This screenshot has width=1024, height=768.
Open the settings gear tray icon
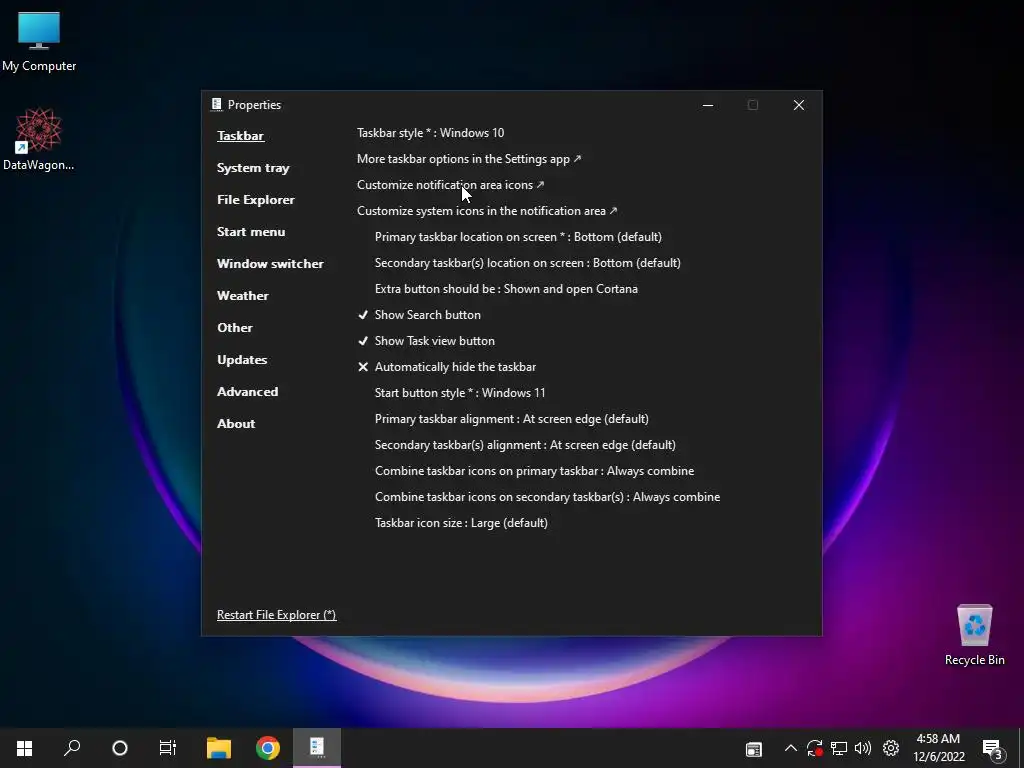click(891, 748)
